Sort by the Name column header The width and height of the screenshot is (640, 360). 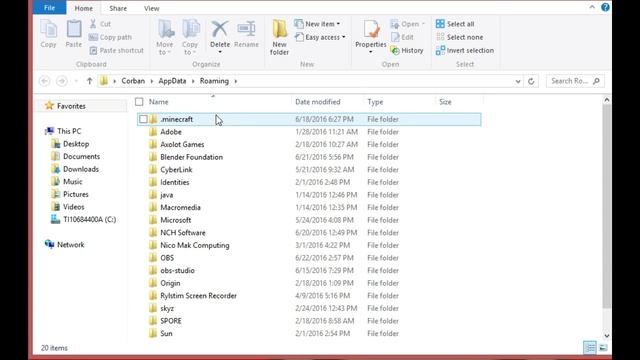(x=158, y=102)
